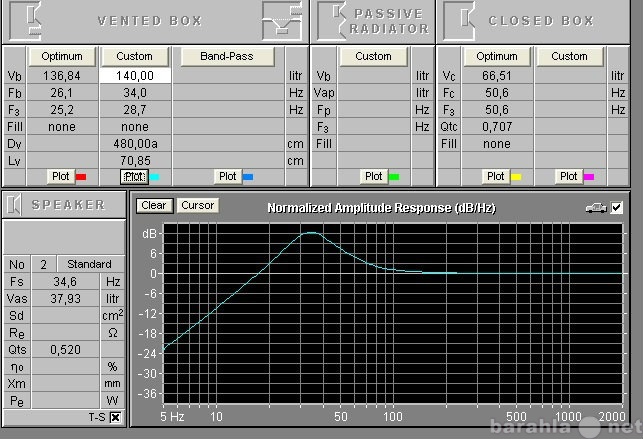
Task: Click the blue Band-Pass color swatch
Action: (248, 177)
